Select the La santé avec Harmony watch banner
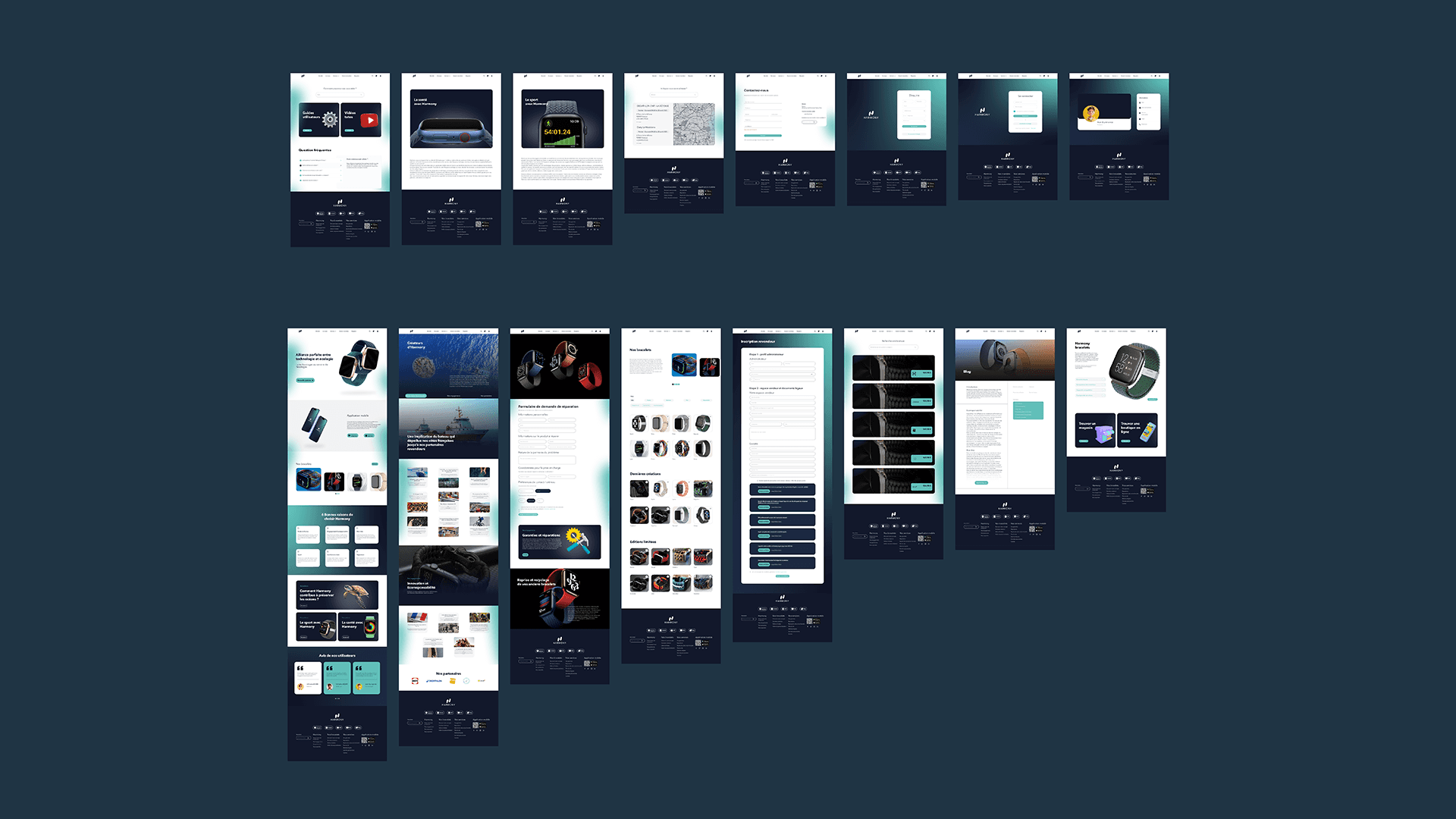Screen dimensions: 1456x819 451,119
